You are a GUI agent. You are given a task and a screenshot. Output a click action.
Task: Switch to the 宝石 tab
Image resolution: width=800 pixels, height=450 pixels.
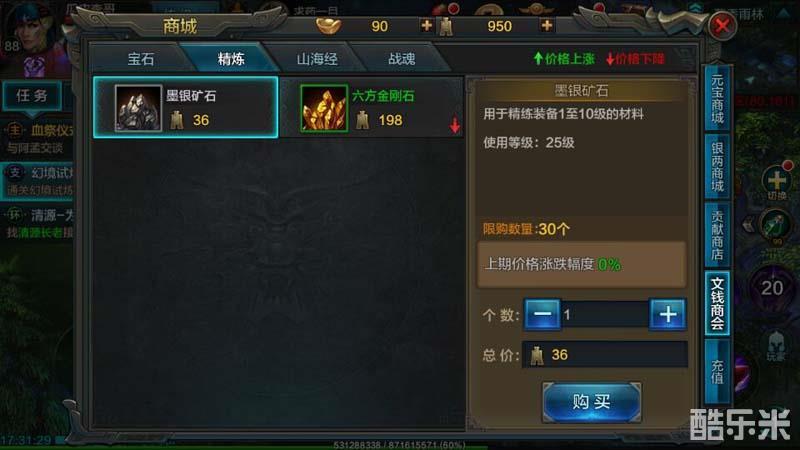click(141, 59)
